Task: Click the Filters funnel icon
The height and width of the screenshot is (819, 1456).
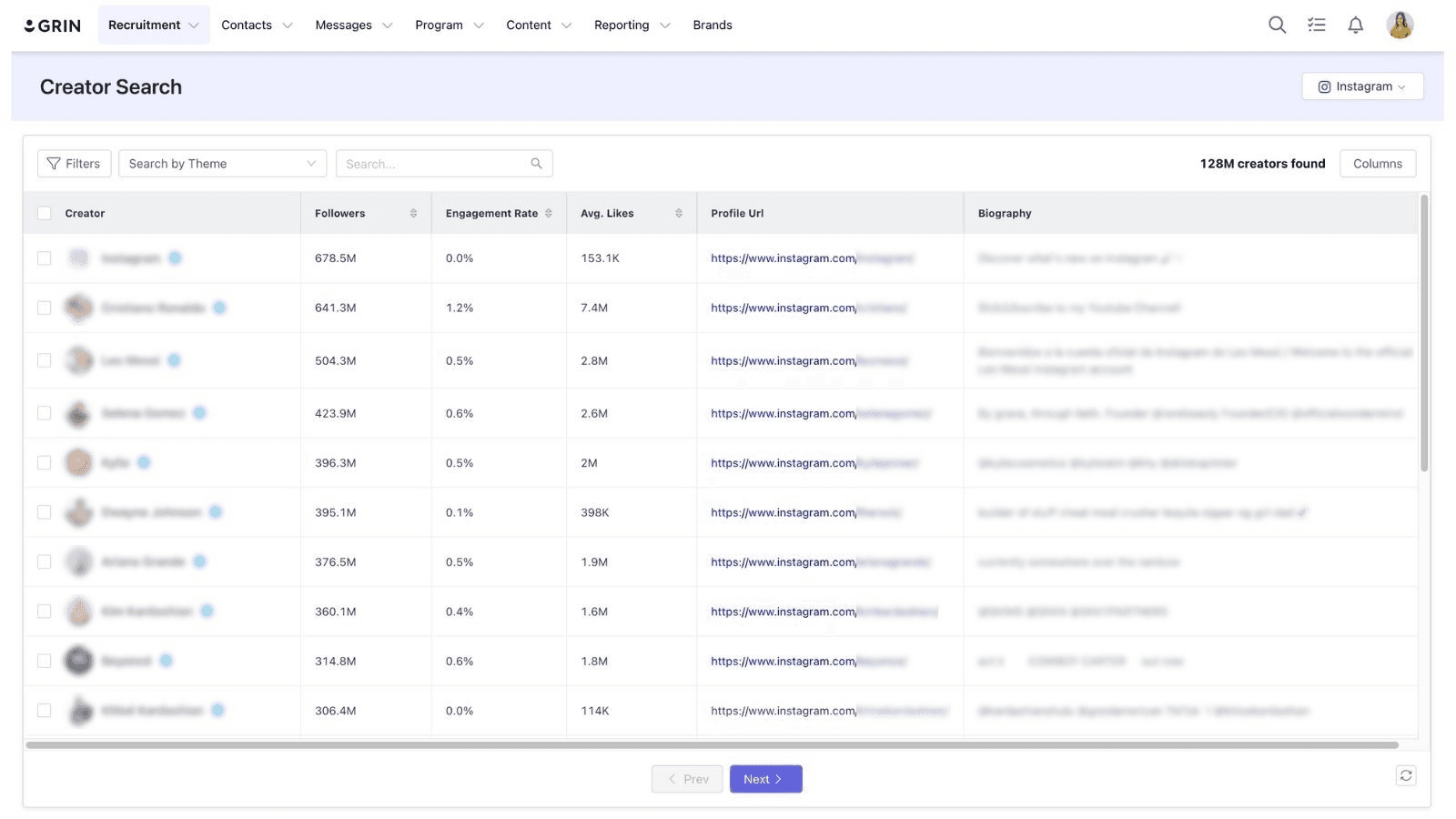Action: [x=55, y=163]
